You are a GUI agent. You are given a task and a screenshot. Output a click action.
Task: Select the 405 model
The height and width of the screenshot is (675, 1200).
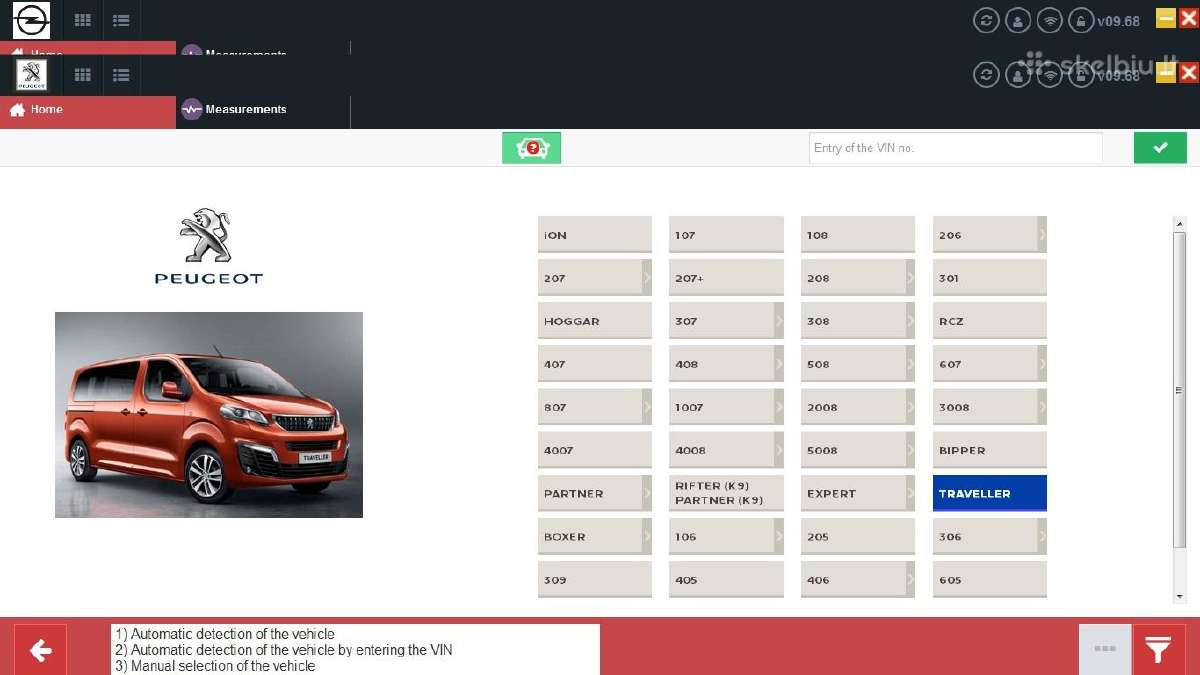[x=726, y=579]
